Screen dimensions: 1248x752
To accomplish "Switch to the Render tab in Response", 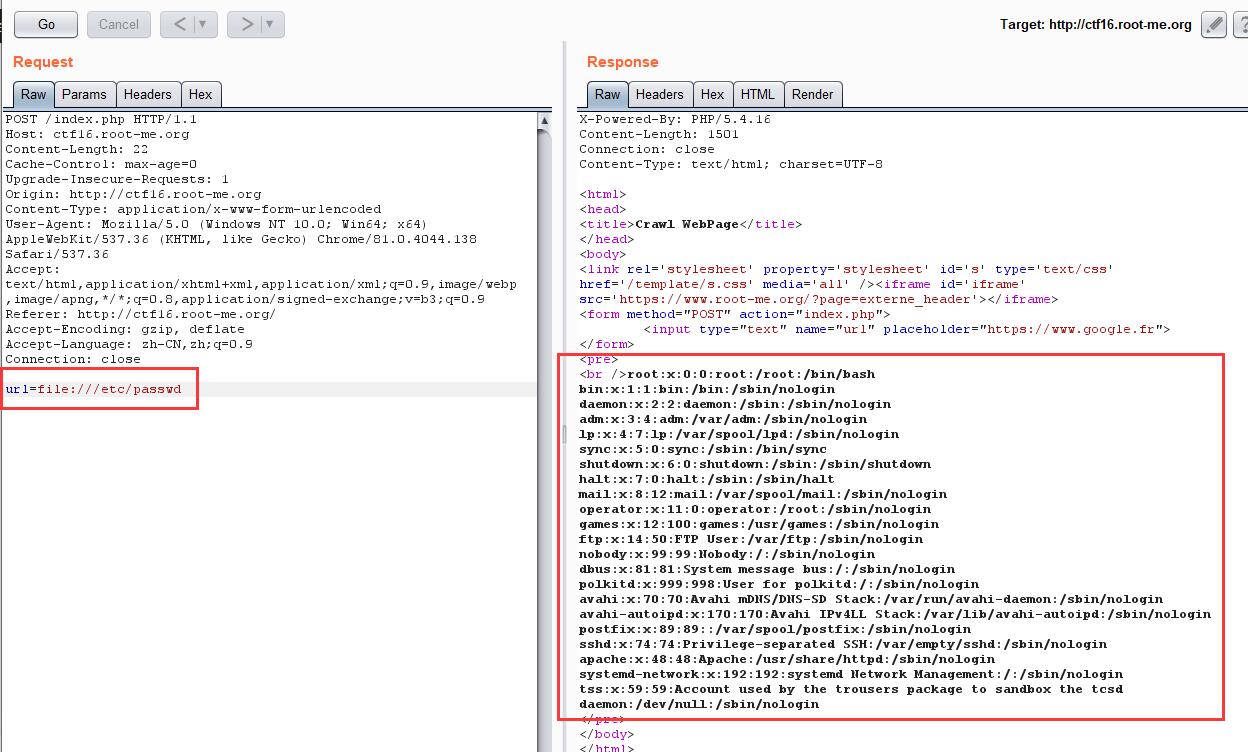I will (812, 94).
